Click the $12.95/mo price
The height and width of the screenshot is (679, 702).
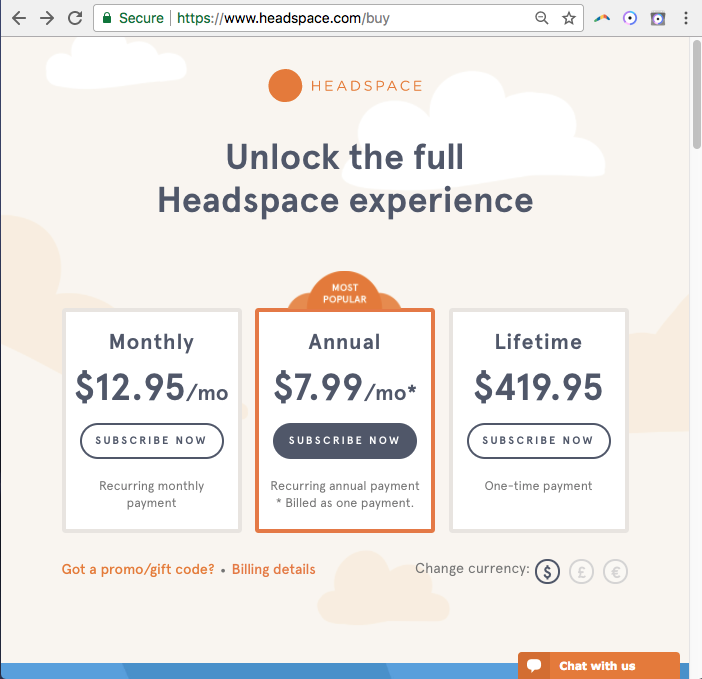pyautogui.click(x=152, y=387)
